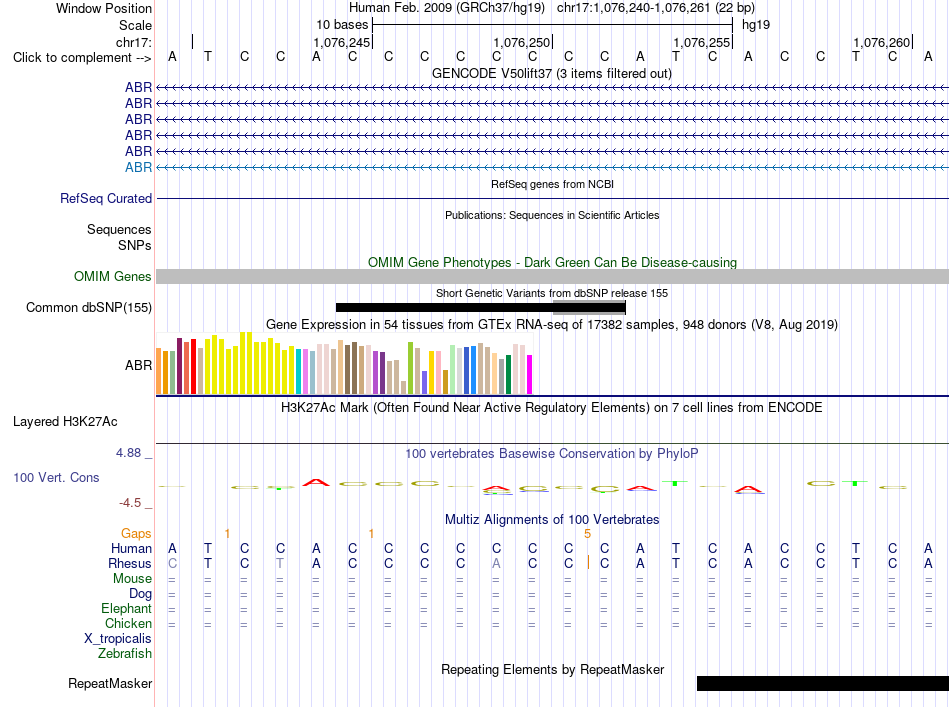This screenshot has height=707, width=950.
Task: Click the '10 bases' scale bar label
Action: (342, 25)
